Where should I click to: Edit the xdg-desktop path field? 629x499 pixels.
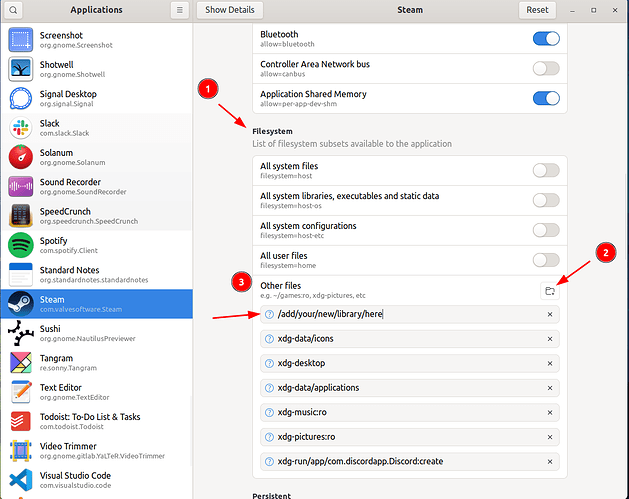click(410, 363)
